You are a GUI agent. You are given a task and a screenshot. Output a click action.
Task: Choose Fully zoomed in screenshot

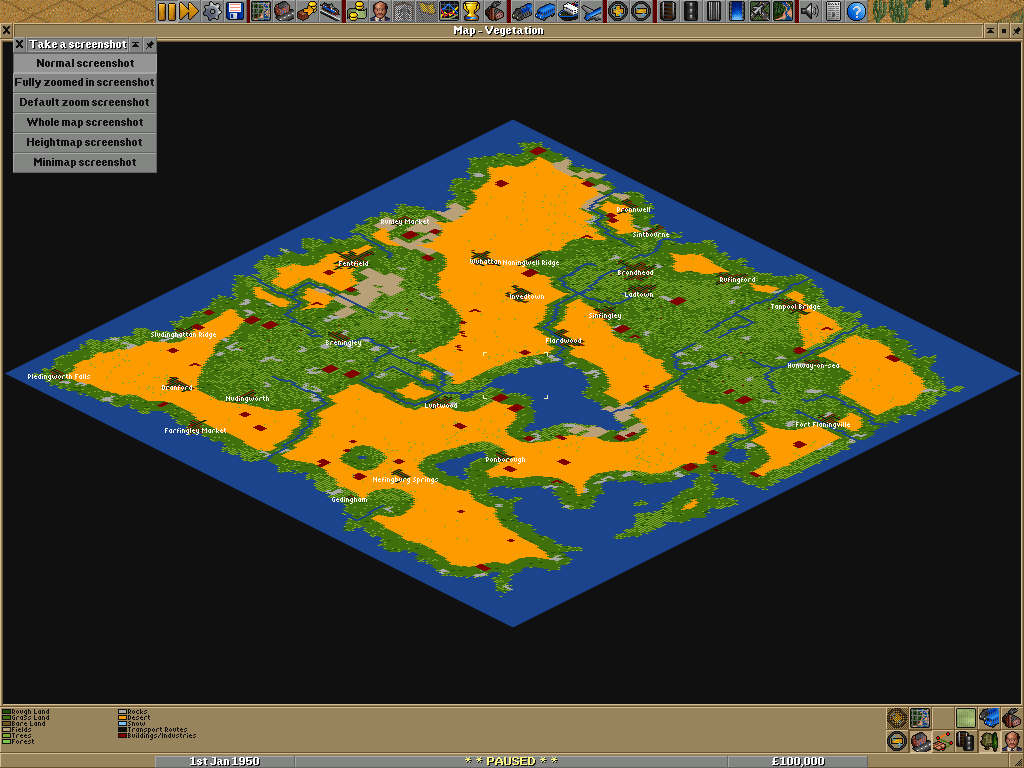[x=85, y=82]
